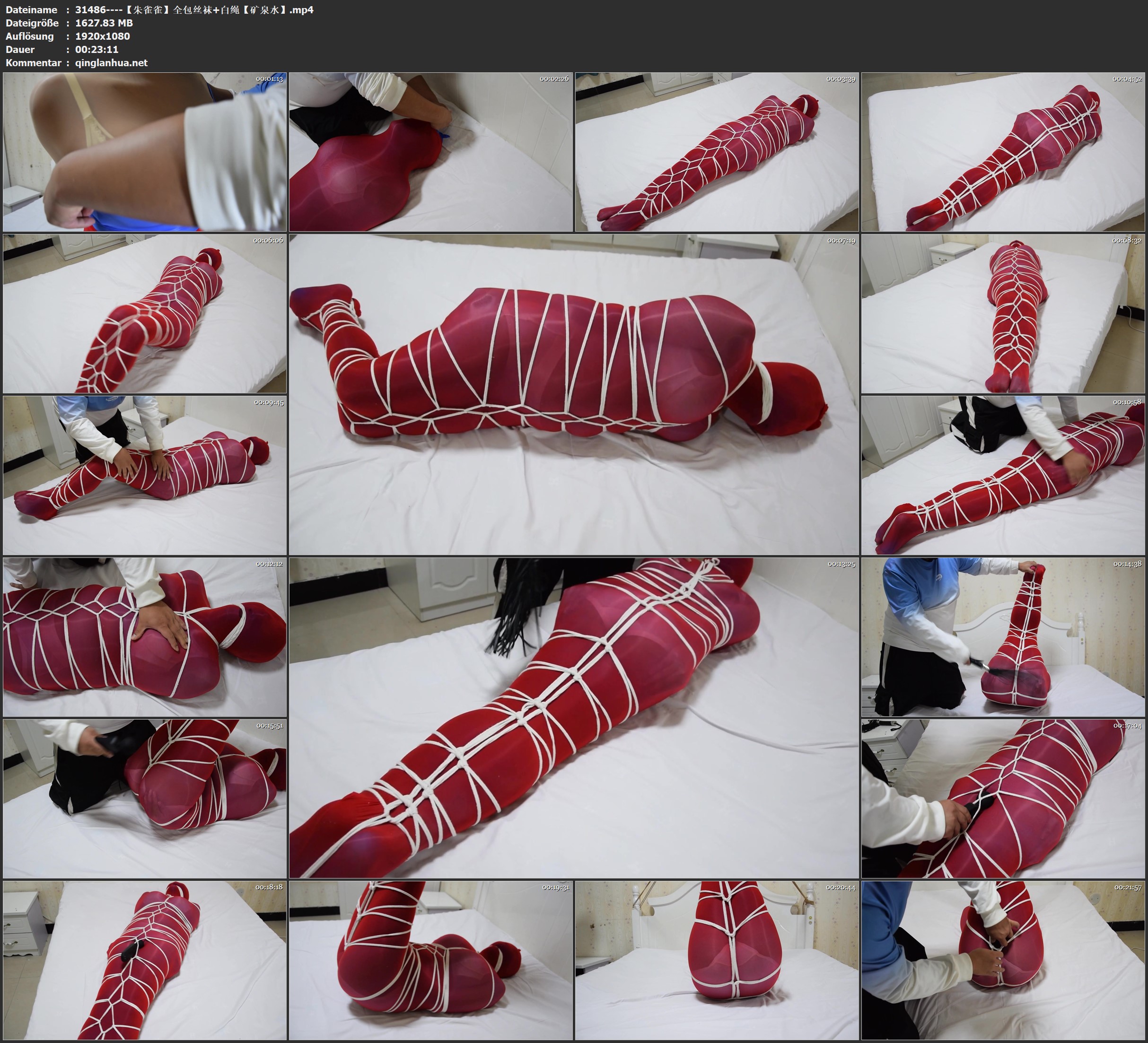Click the thumbnail at 00:10:58
Image resolution: width=1148 pixels, height=1043 pixels.
pyautogui.click(x=1003, y=475)
